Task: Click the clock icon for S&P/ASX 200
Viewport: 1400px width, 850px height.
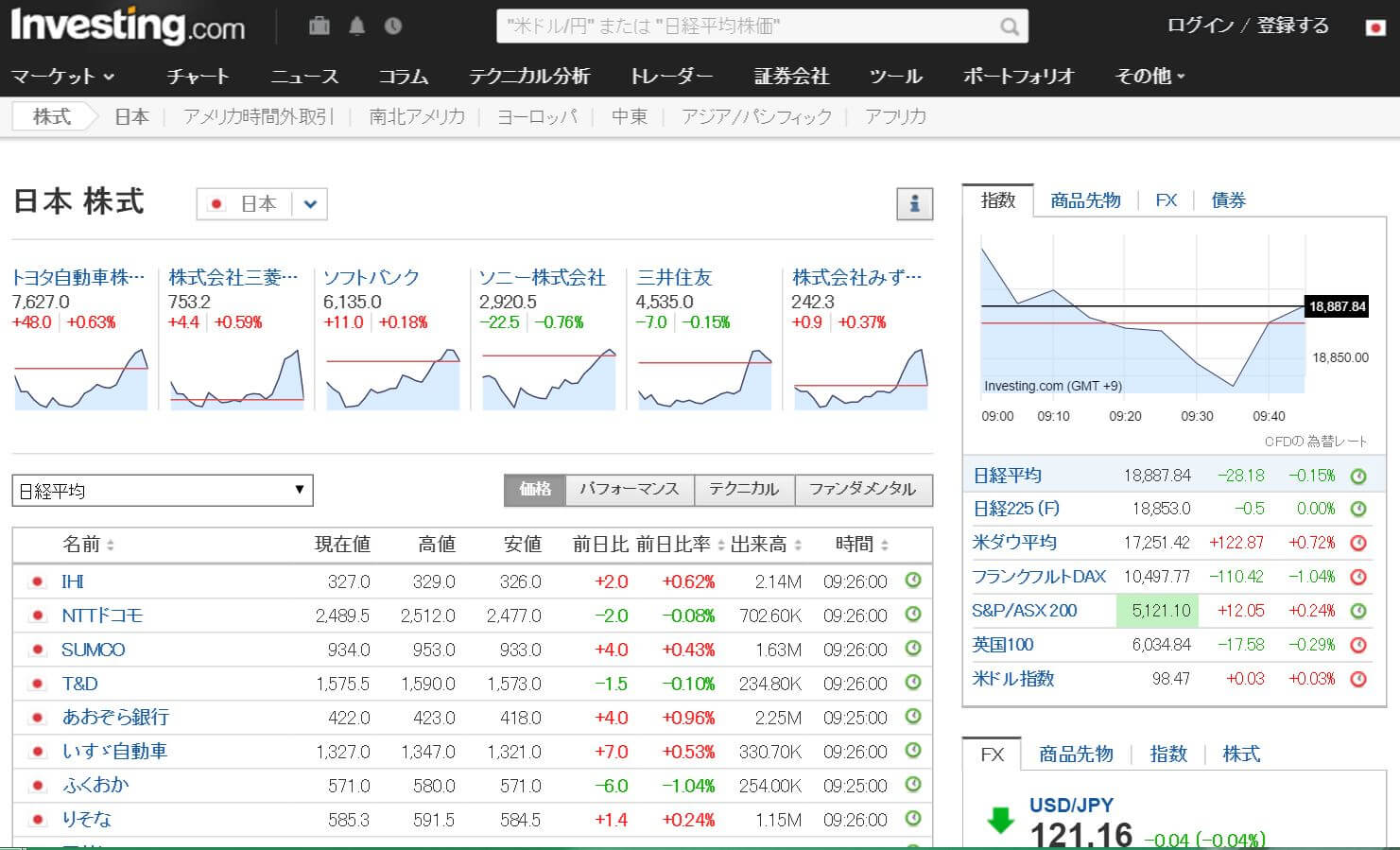Action: [x=1358, y=611]
